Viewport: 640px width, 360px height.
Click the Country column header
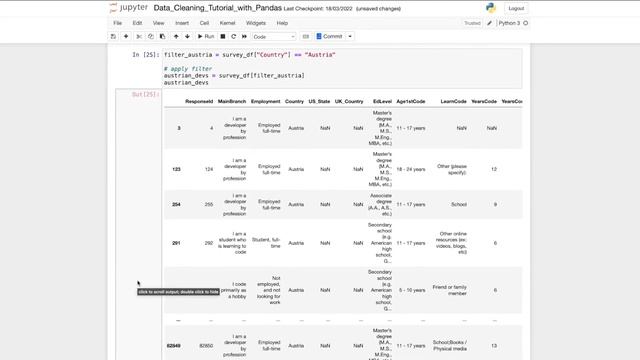pyautogui.click(x=294, y=101)
